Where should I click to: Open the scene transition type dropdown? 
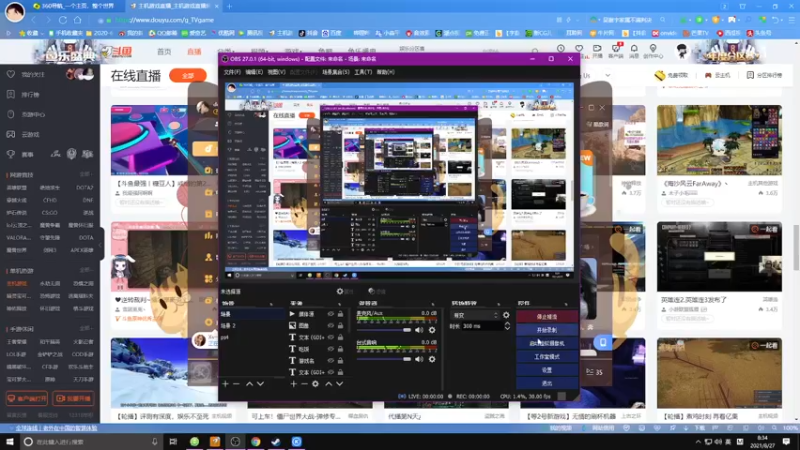tap(476, 315)
